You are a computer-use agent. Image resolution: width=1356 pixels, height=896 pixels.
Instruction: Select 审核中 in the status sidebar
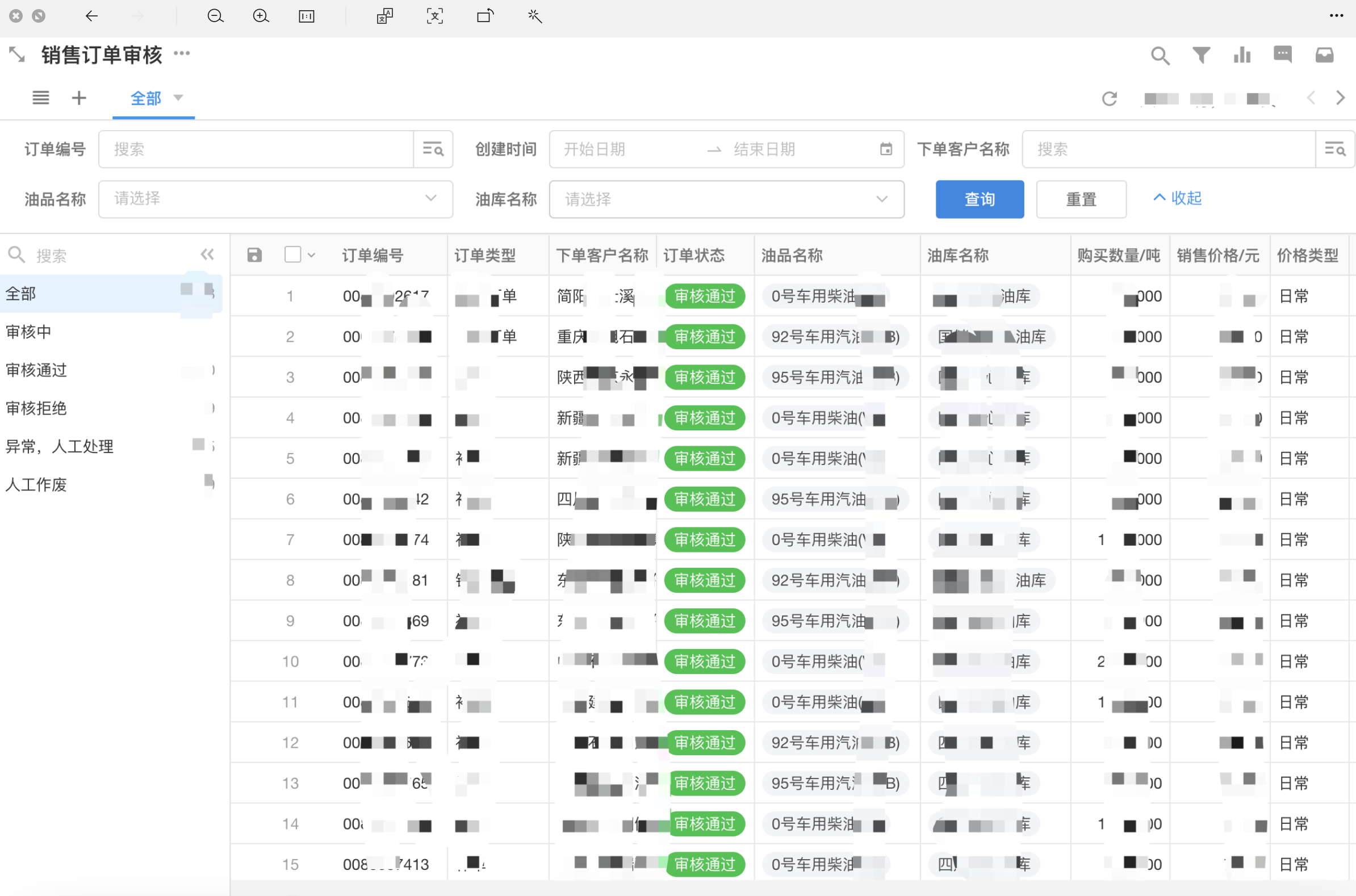click(111, 332)
